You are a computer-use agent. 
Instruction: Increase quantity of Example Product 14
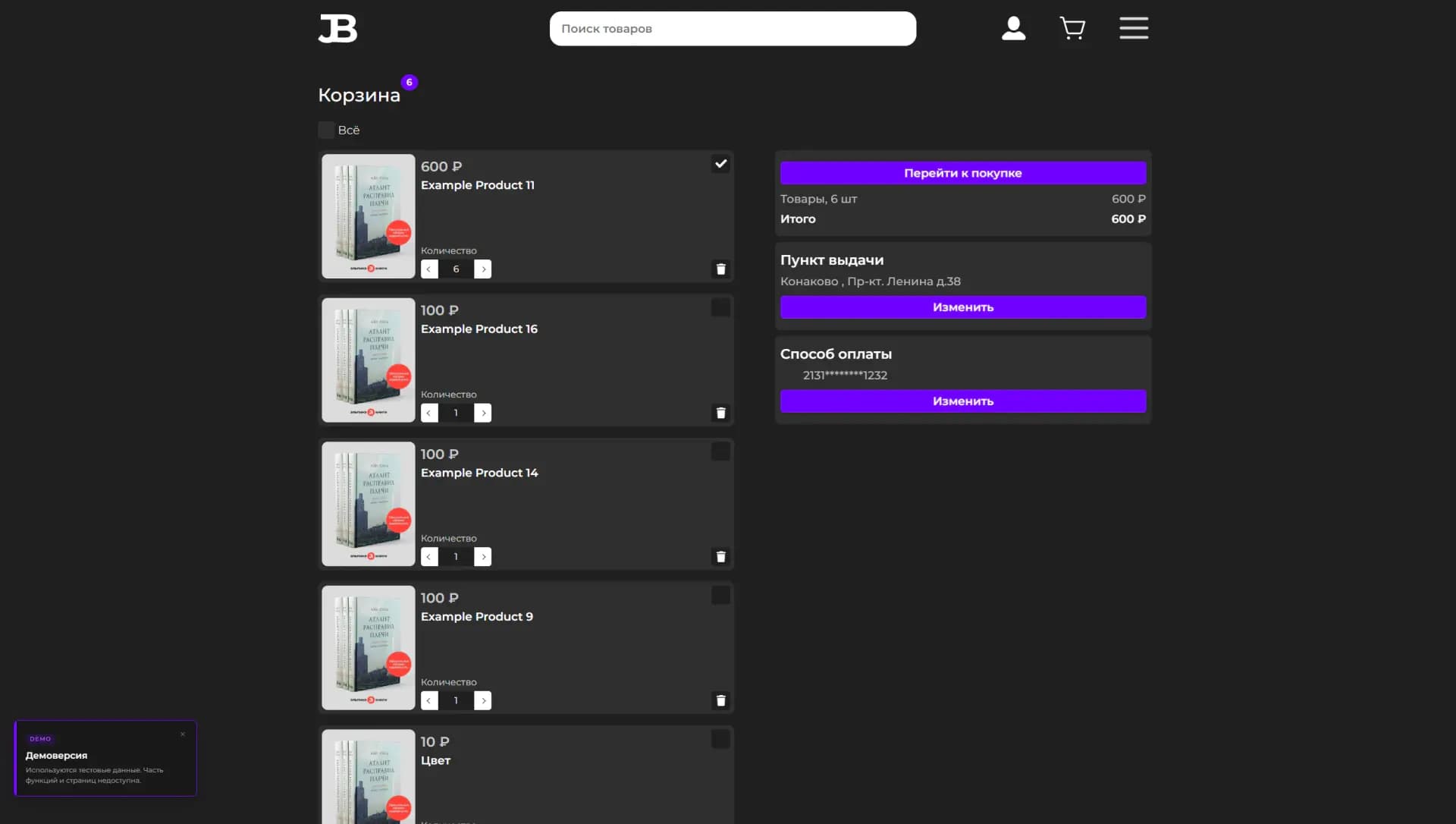(x=483, y=557)
